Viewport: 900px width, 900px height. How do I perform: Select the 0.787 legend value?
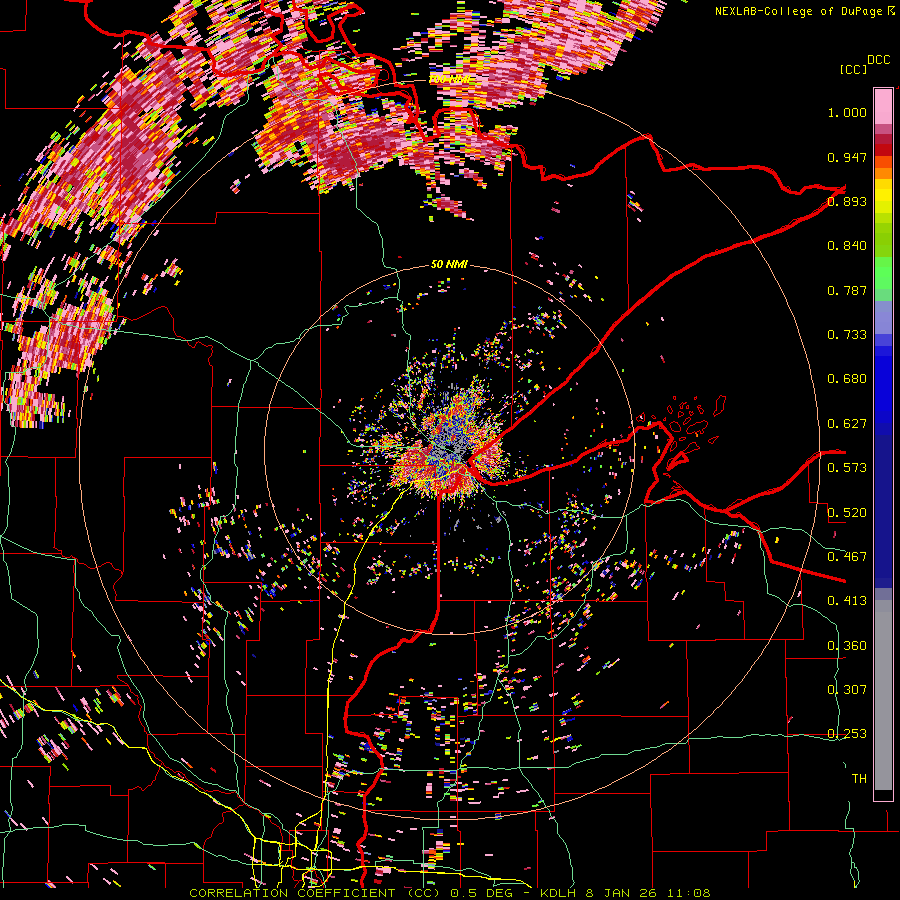(x=847, y=290)
